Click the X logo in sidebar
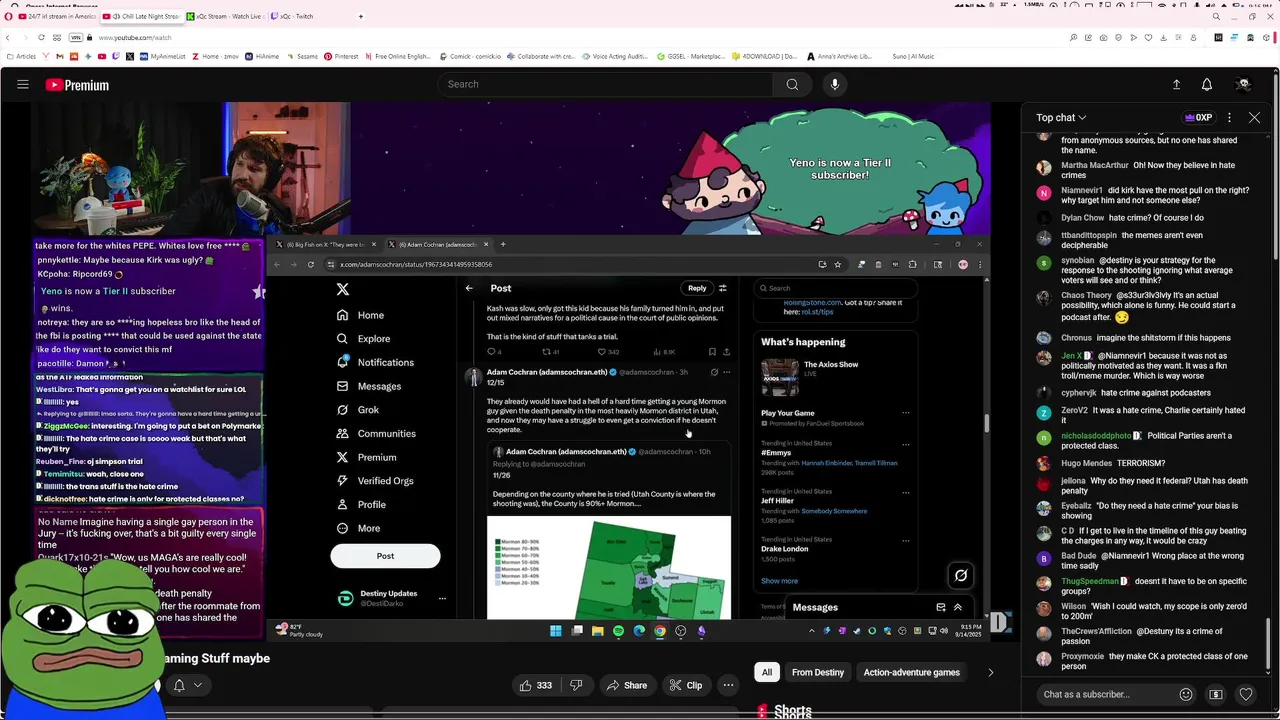This screenshot has width=1280, height=720. (x=343, y=289)
